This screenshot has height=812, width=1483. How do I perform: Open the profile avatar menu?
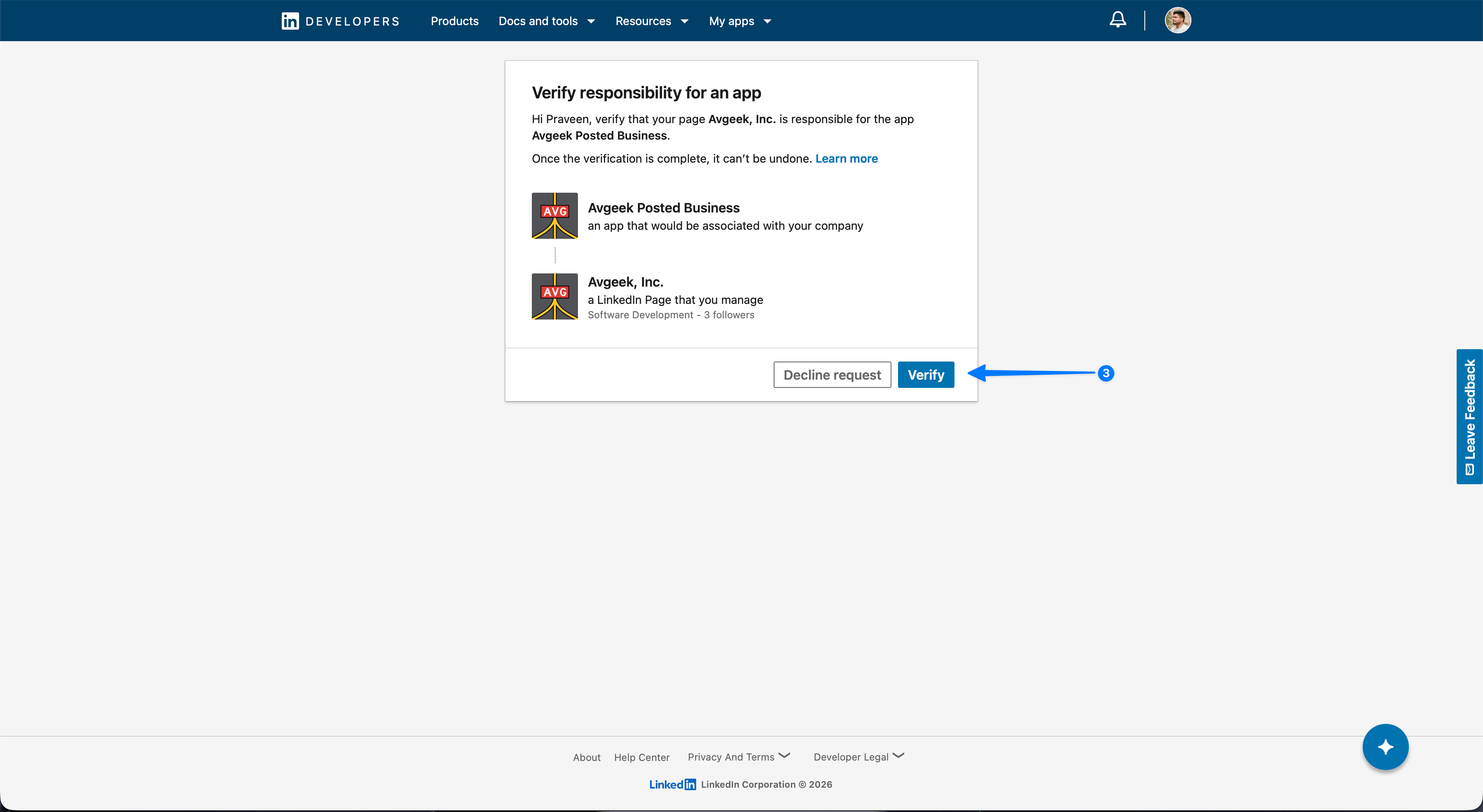1178,20
